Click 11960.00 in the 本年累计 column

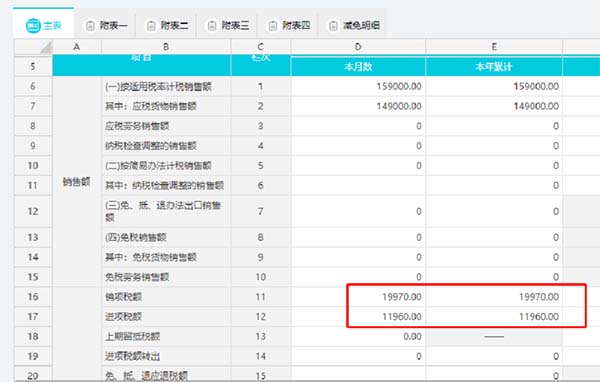point(539,317)
